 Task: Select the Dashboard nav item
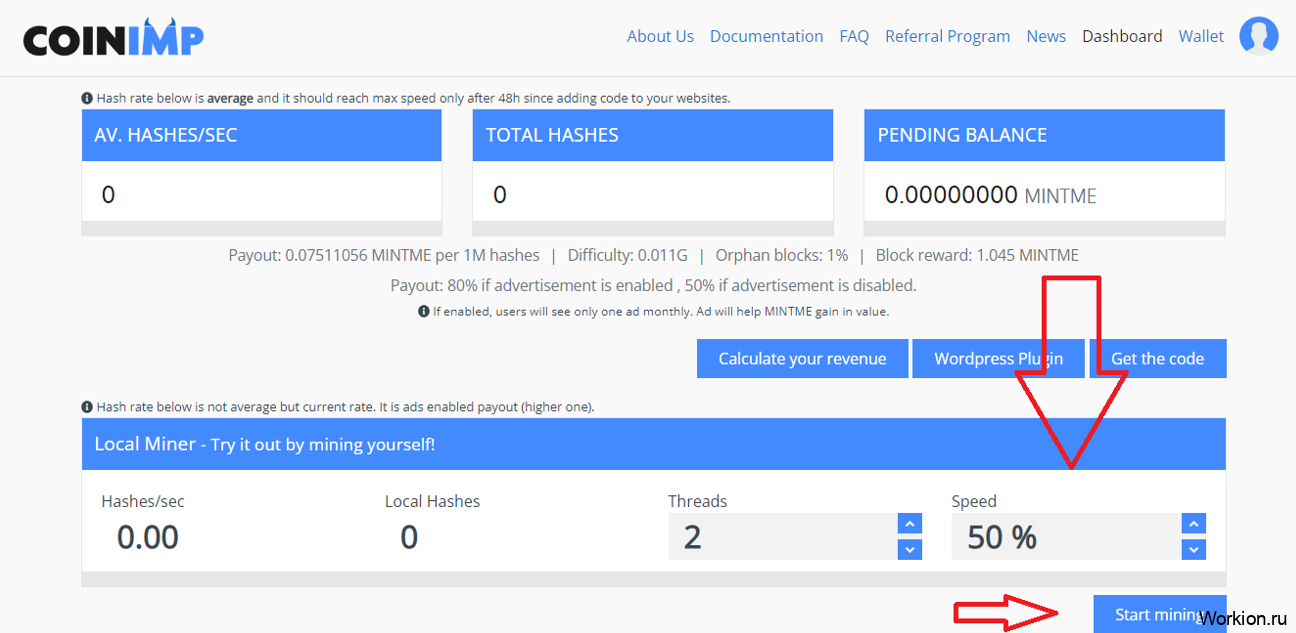[1122, 36]
